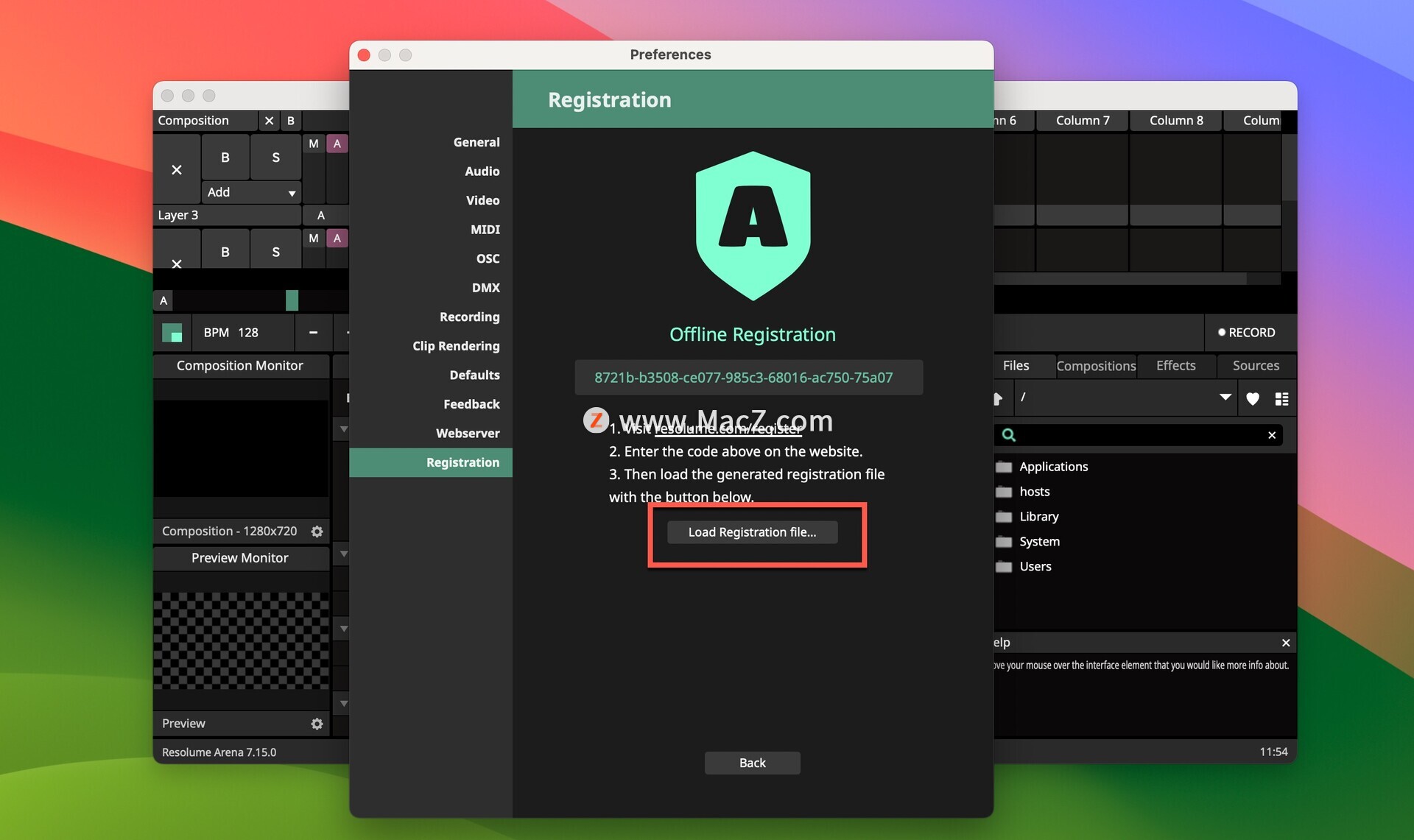Click the Back button in Preferences
This screenshot has width=1414, height=840.
tap(752, 763)
